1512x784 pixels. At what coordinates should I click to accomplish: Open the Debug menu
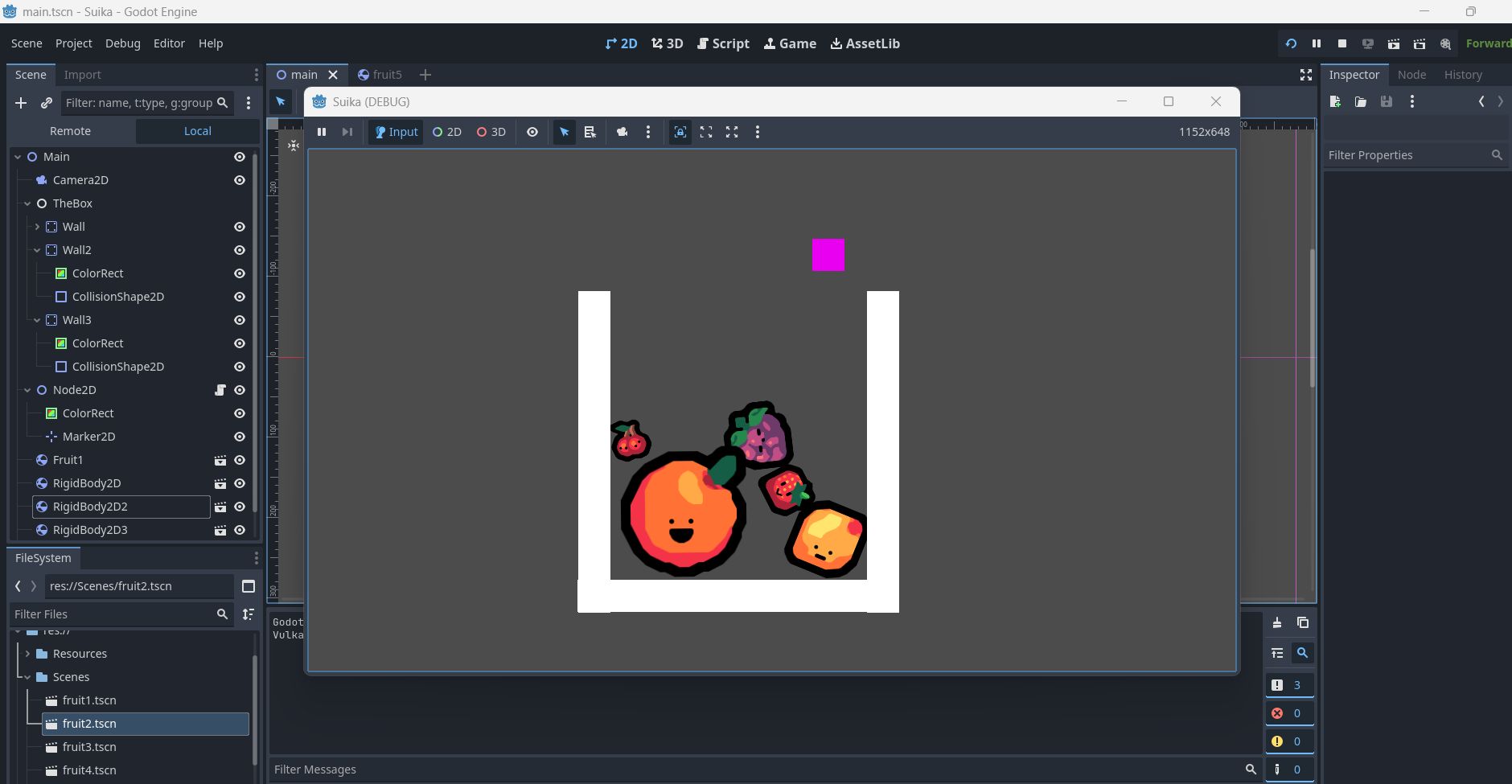point(123,43)
